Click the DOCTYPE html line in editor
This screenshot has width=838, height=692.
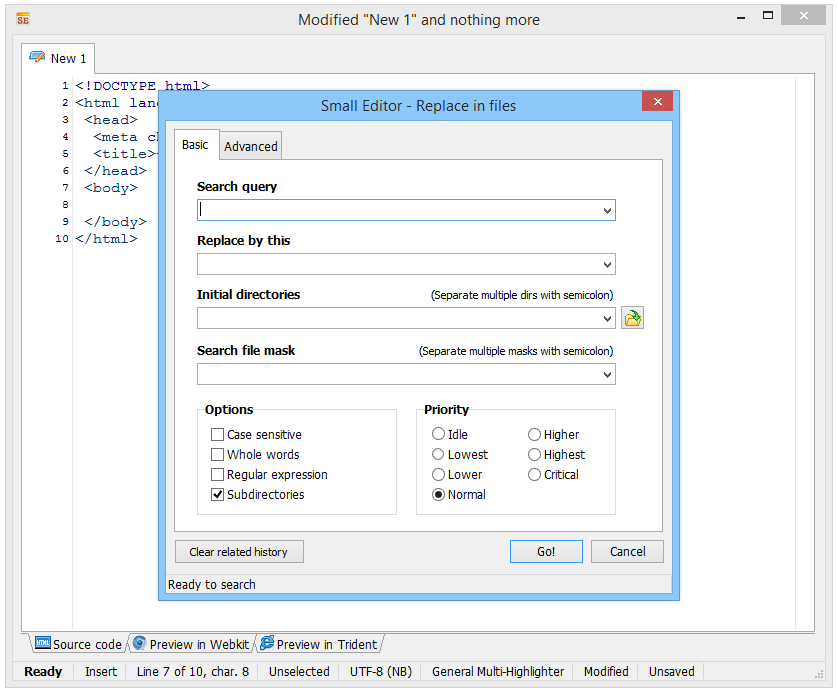(143, 85)
